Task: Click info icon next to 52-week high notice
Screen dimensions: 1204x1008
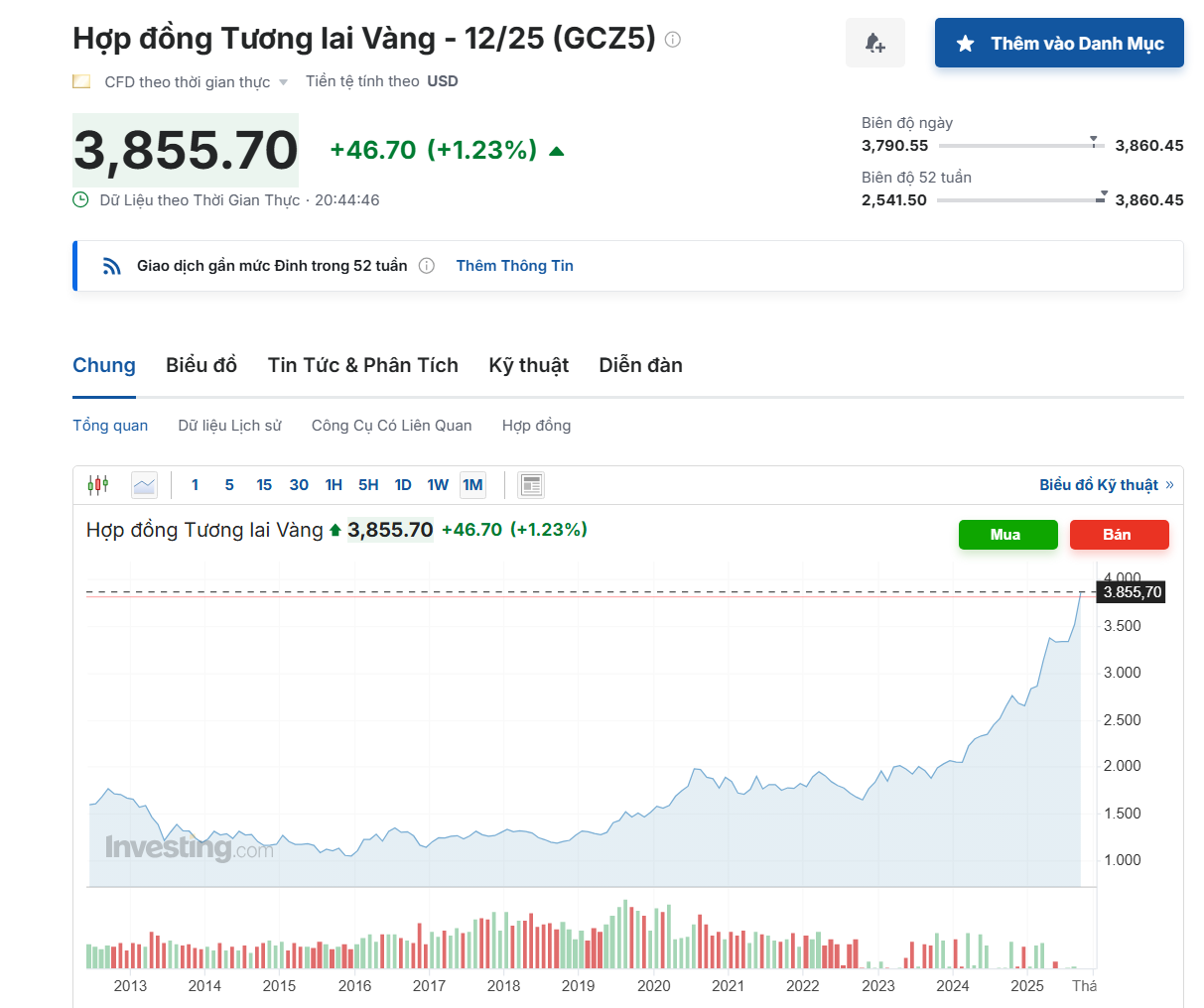Action: click(x=427, y=266)
